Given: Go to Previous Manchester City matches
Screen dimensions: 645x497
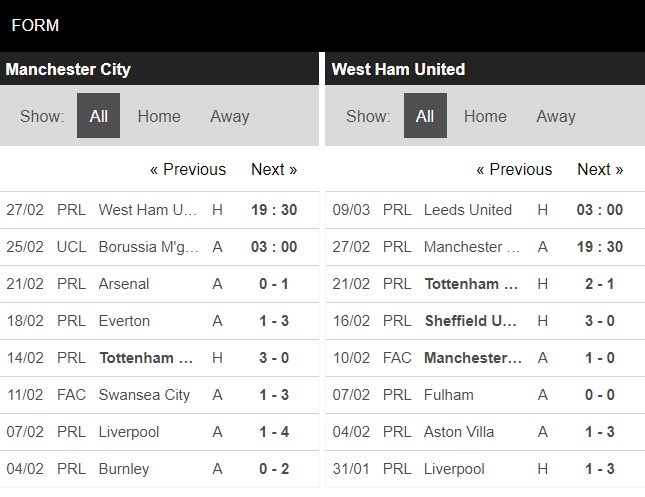Looking at the screenshot, I should pos(188,169).
